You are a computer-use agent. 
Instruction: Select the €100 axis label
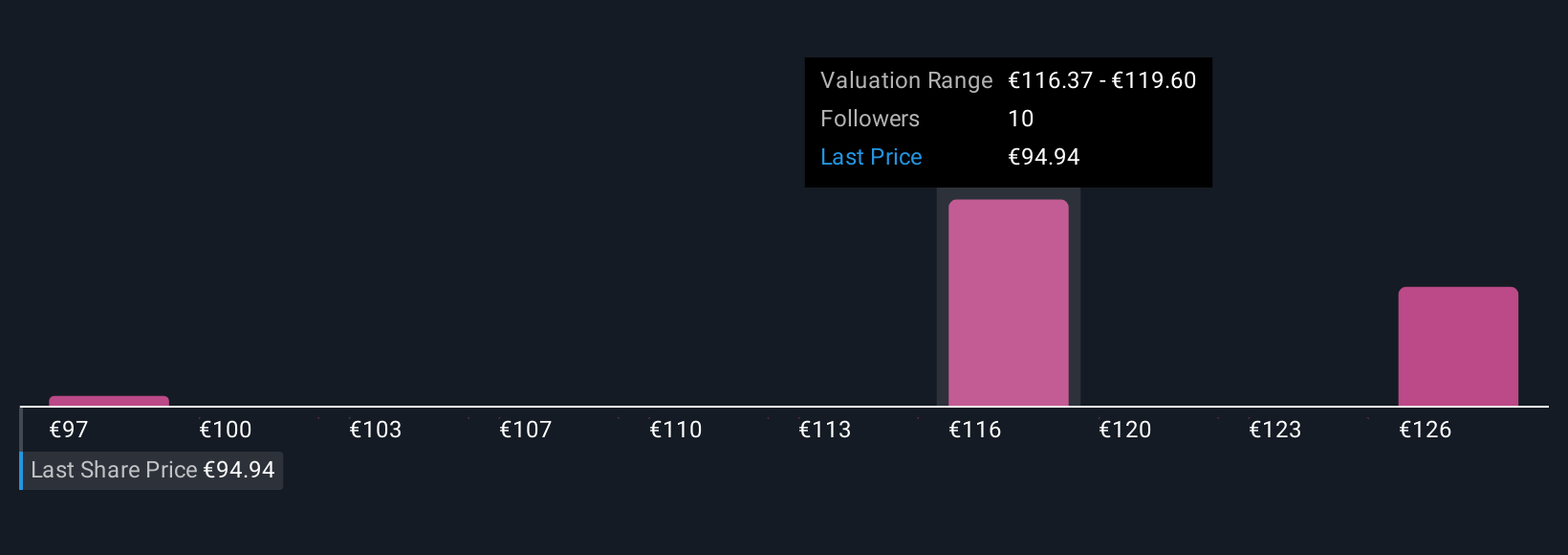click(226, 430)
